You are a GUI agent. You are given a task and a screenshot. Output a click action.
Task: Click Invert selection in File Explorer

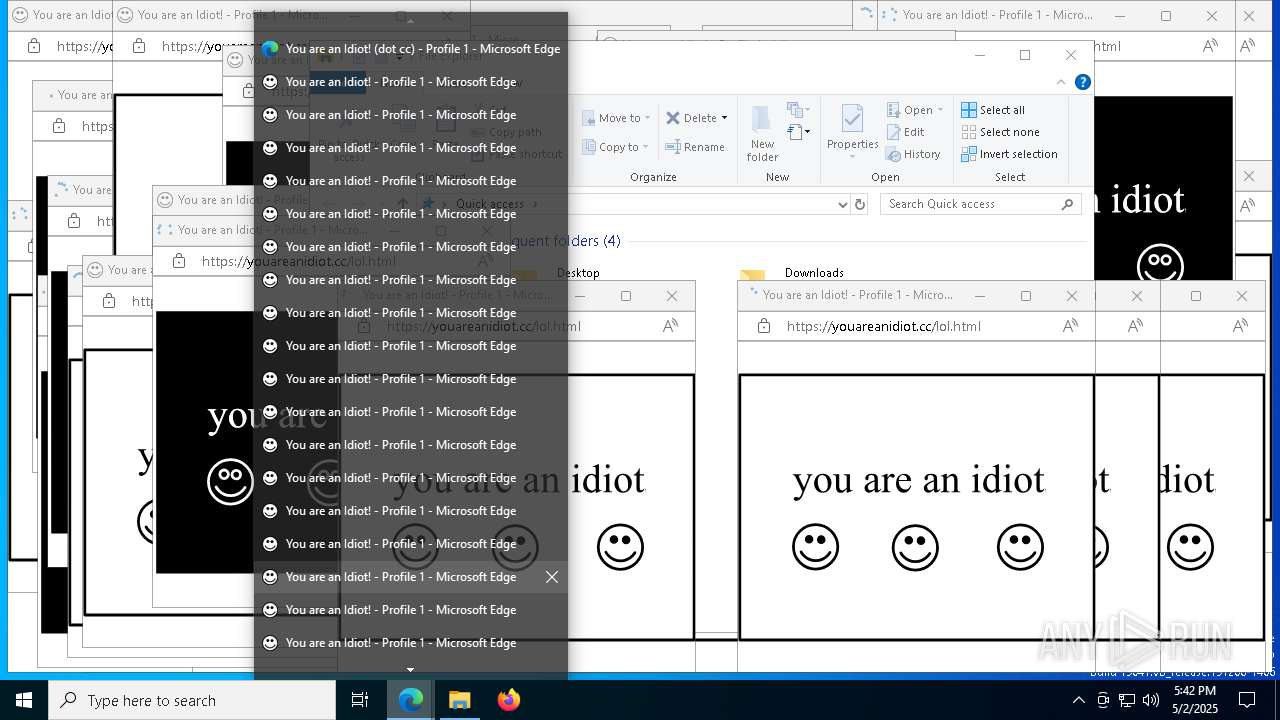coord(1009,154)
